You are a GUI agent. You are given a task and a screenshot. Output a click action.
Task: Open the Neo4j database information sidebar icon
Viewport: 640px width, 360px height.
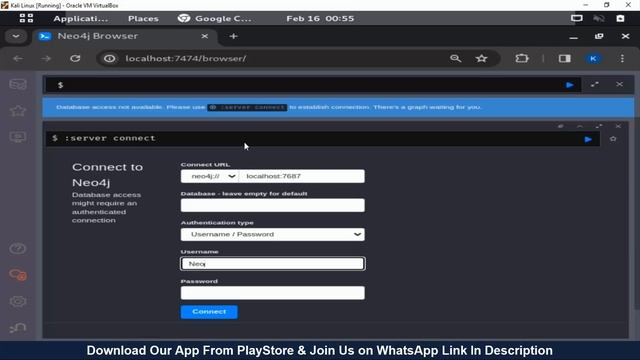click(x=18, y=84)
